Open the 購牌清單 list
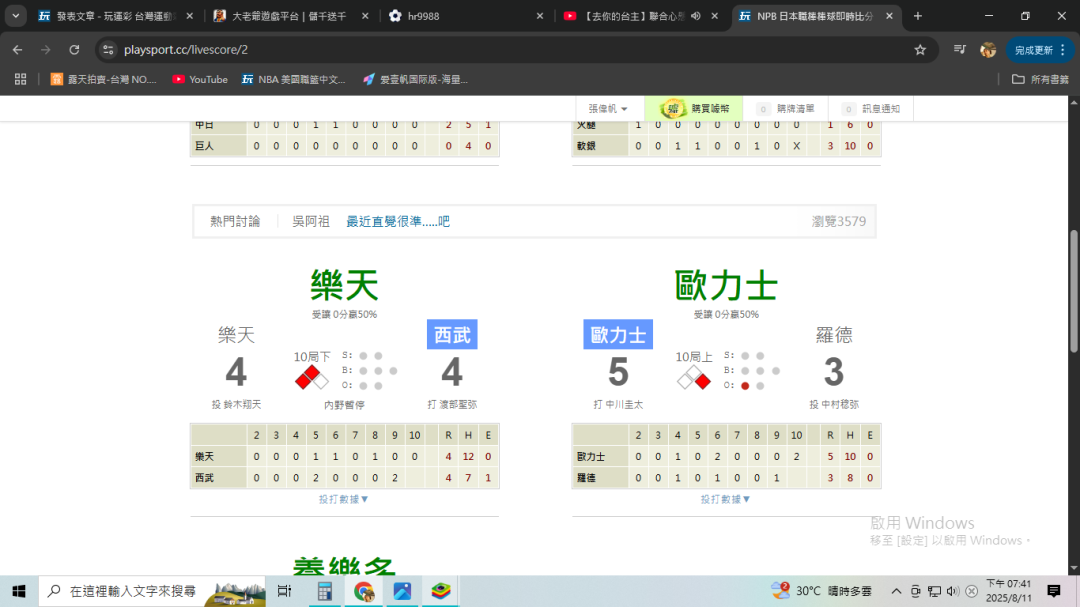Image resolution: width=1080 pixels, height=607 pixels. pos(786,109)
